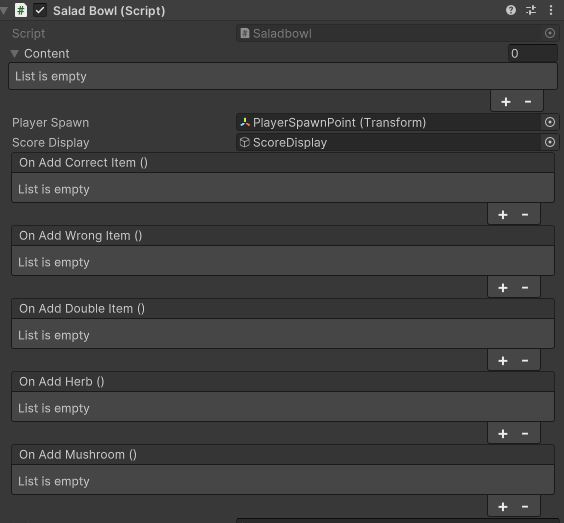Add element to the Content list

(506, 102)
